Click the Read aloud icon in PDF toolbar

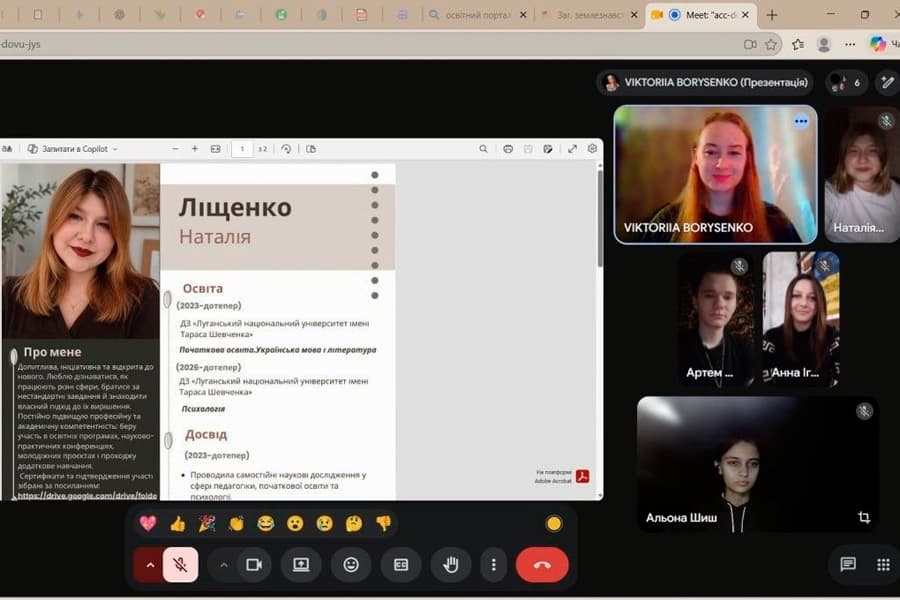pyautogui.click(x=7, y=149)
